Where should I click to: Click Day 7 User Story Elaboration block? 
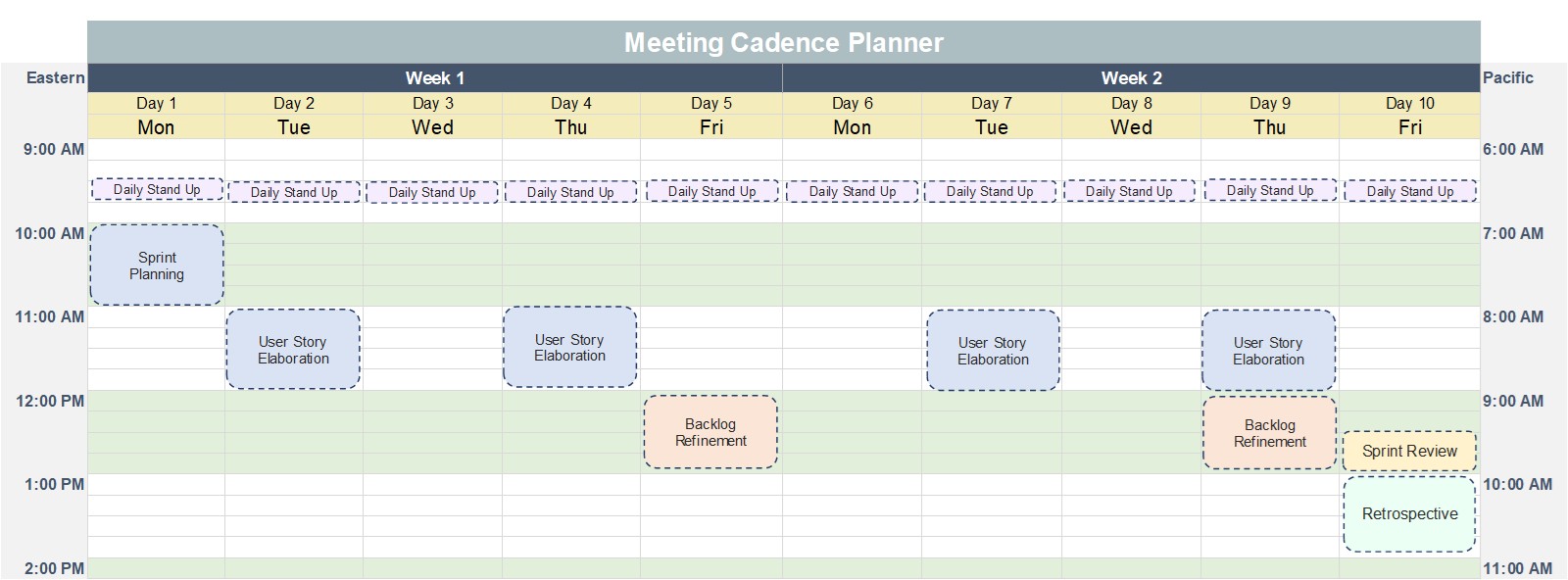click(x=993, y=351)
